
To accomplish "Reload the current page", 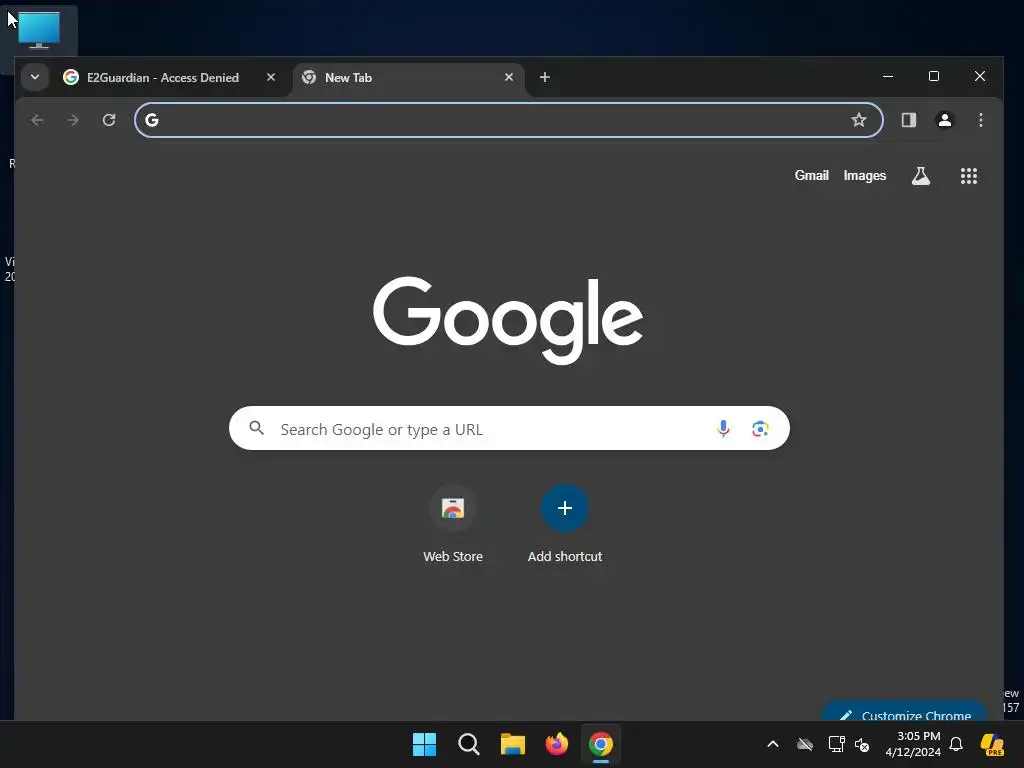I will pos(109,120).
